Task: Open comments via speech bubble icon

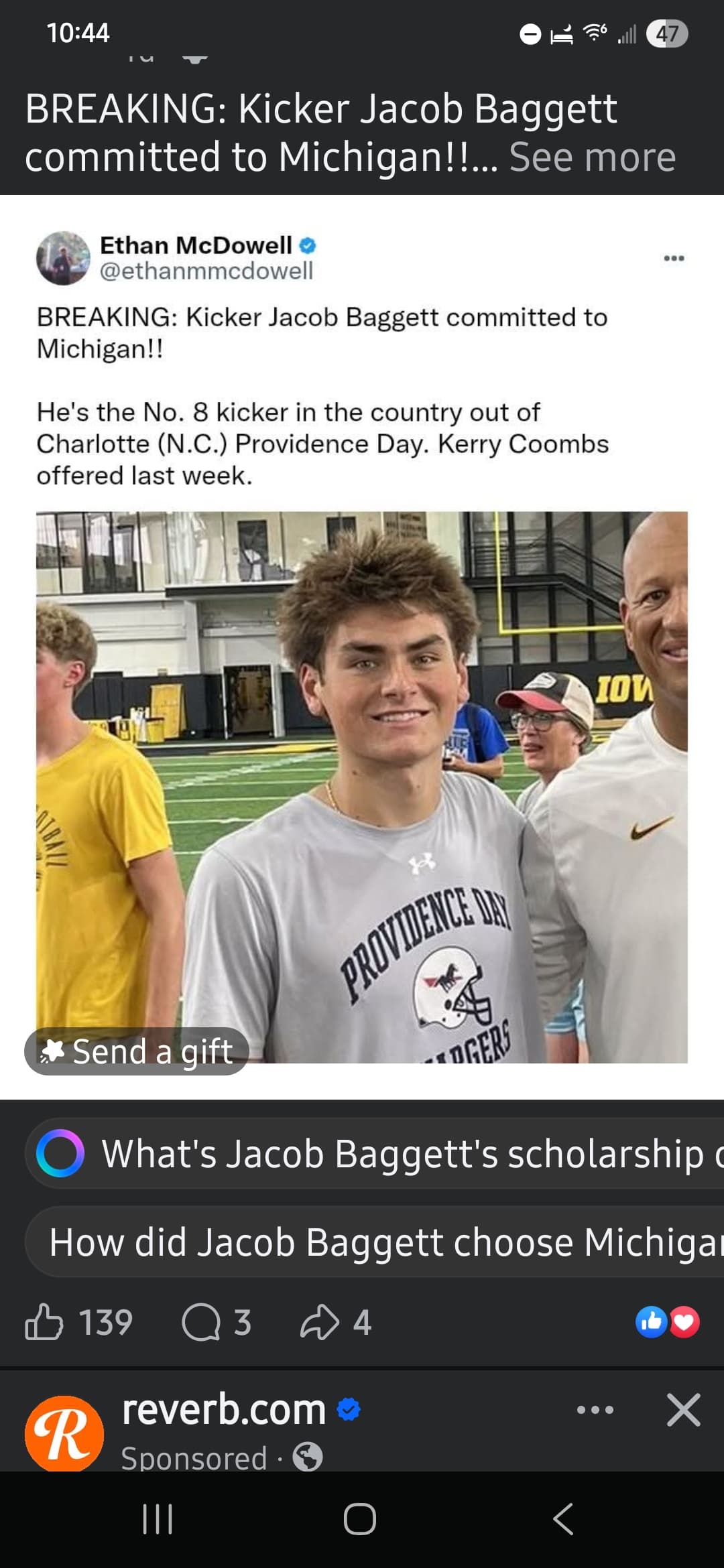Action: pos(201,1322)
